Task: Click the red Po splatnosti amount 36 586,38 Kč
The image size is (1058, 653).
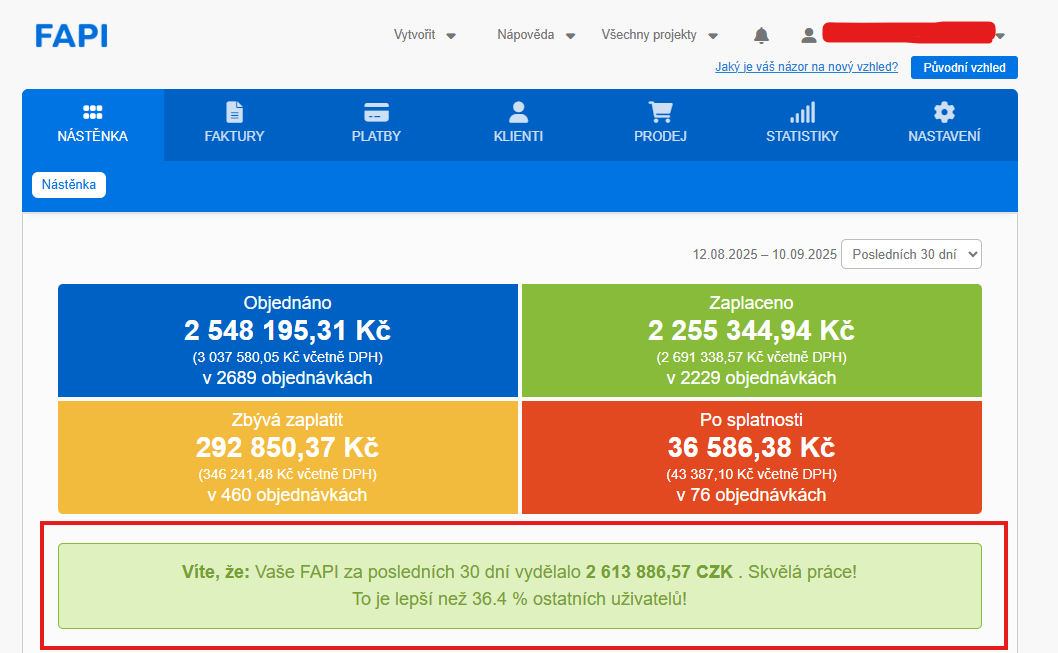Action: (751, 447)
